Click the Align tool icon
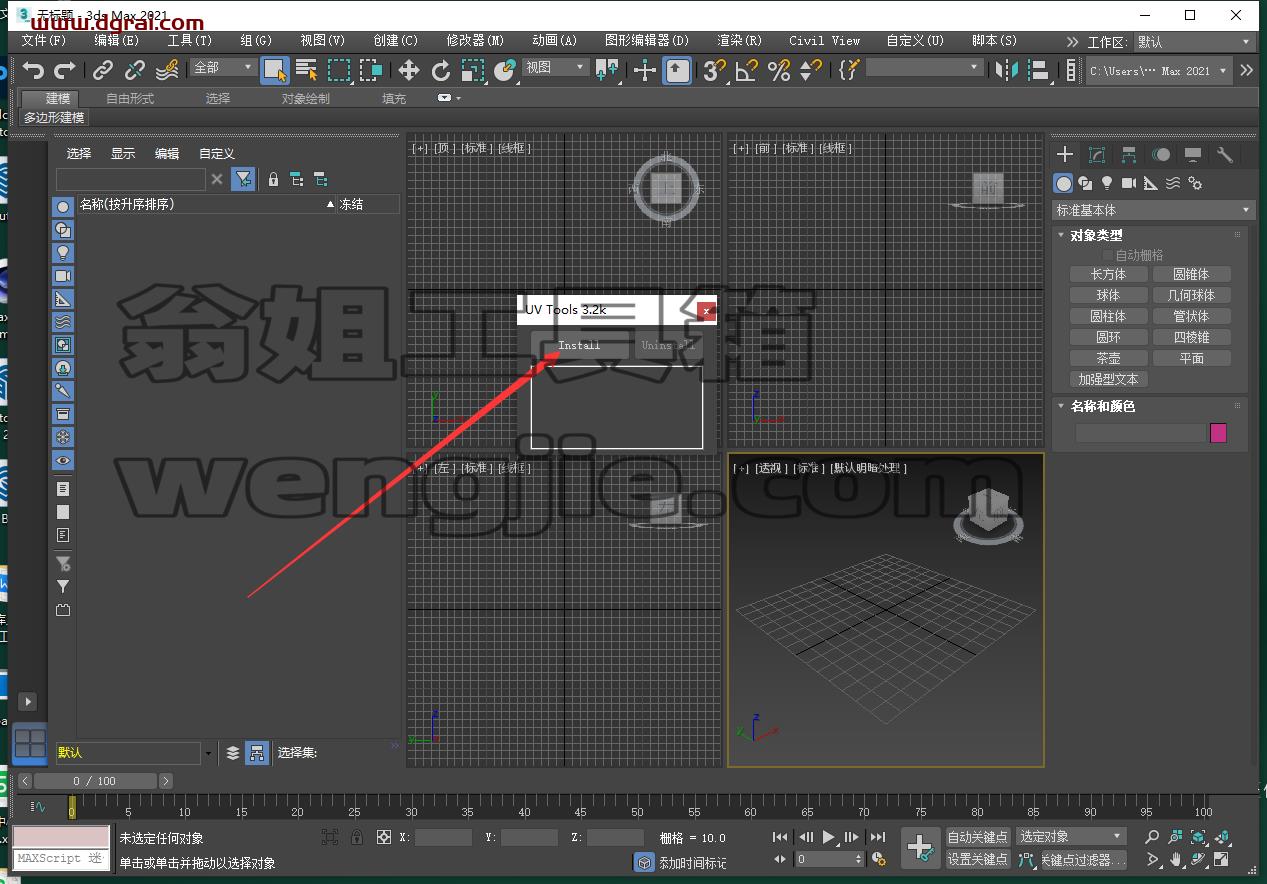Screen dimensions: 1267x884 pos(1039,70)
